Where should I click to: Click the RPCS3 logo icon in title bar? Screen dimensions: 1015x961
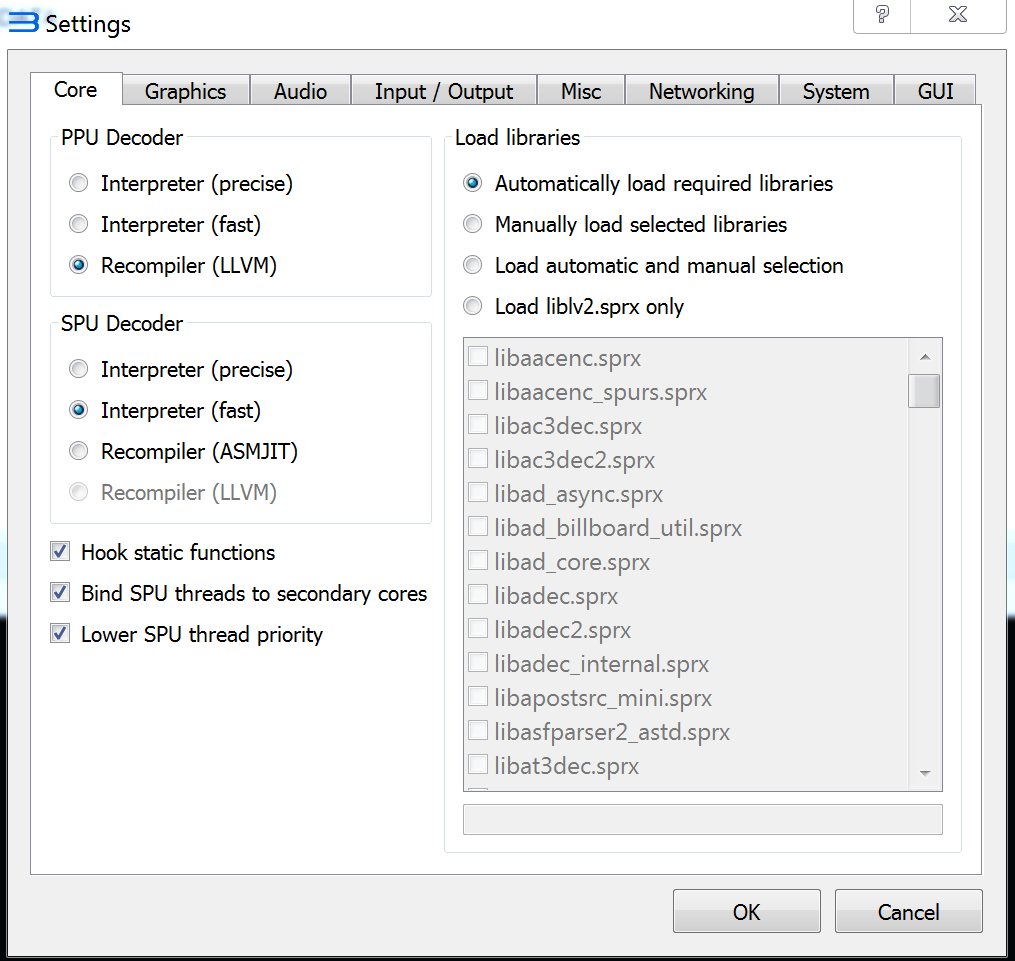click(23, 22)
